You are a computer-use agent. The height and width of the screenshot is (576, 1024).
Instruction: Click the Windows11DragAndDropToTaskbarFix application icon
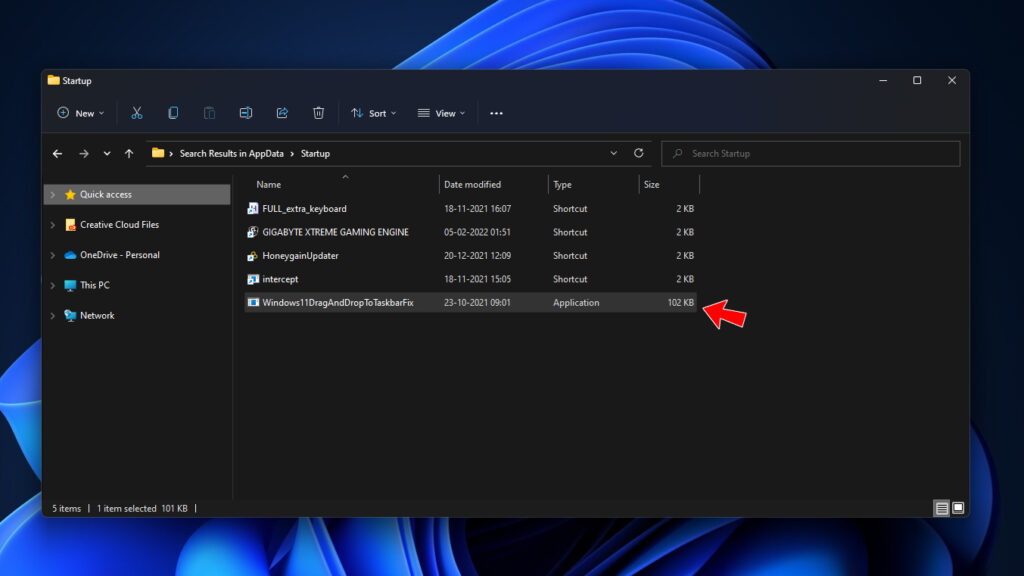tap(253, 302)
